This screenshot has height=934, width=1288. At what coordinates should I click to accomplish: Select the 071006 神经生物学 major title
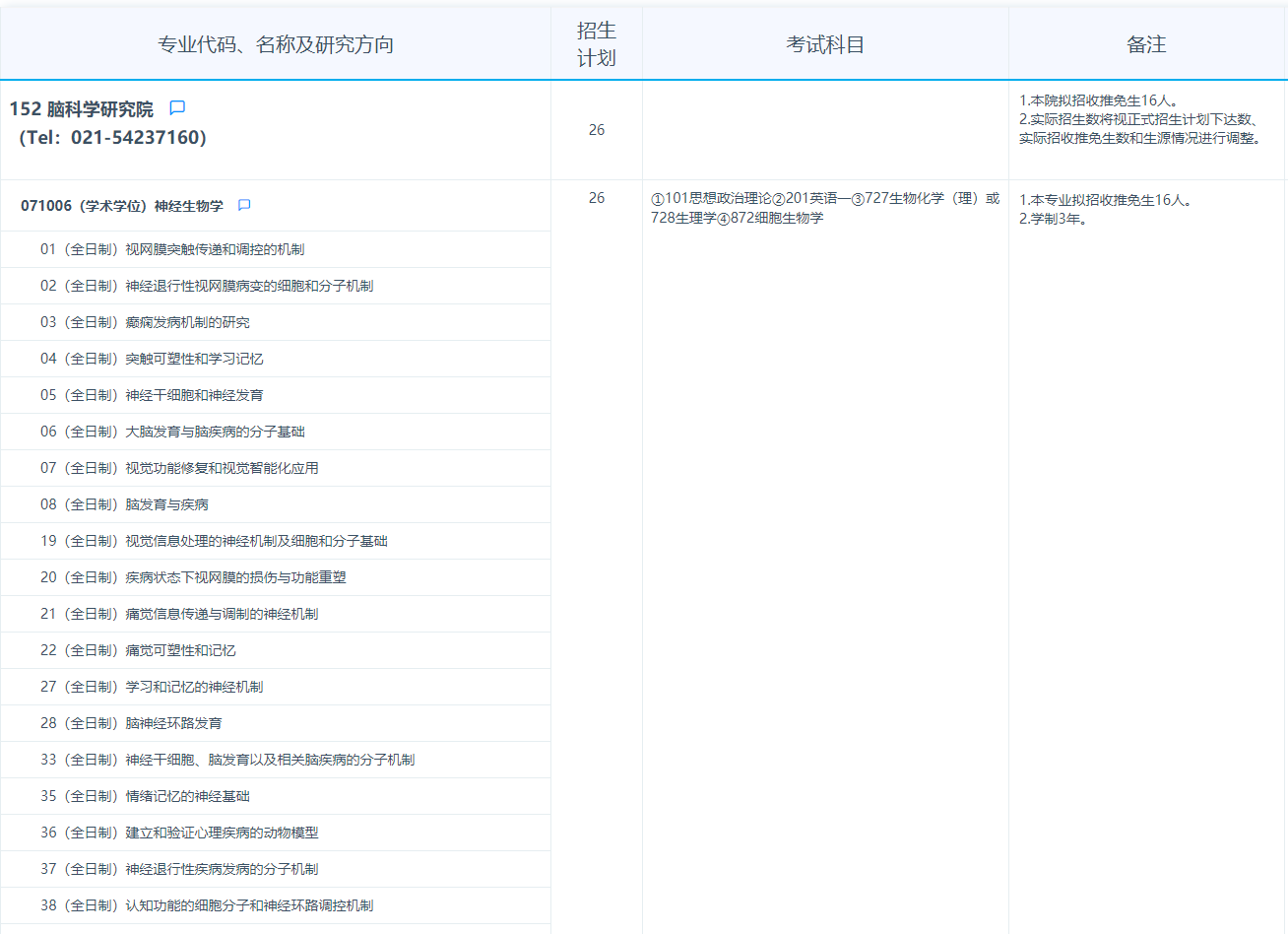click(122, 206)
